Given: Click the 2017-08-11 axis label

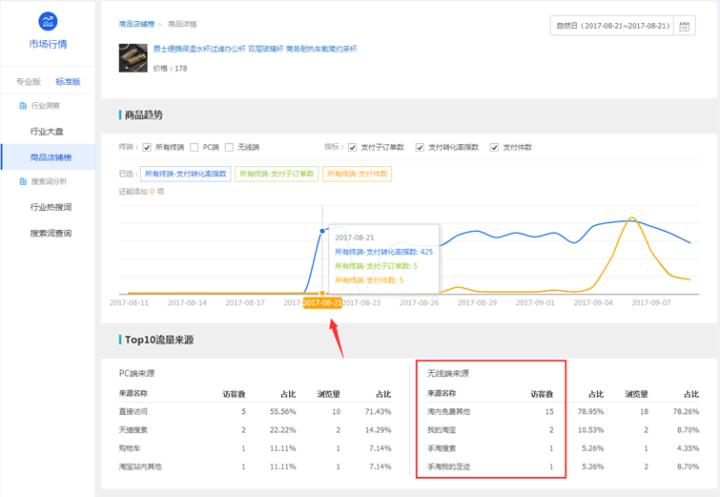Looking at the screenshot, I should [129, 303].
